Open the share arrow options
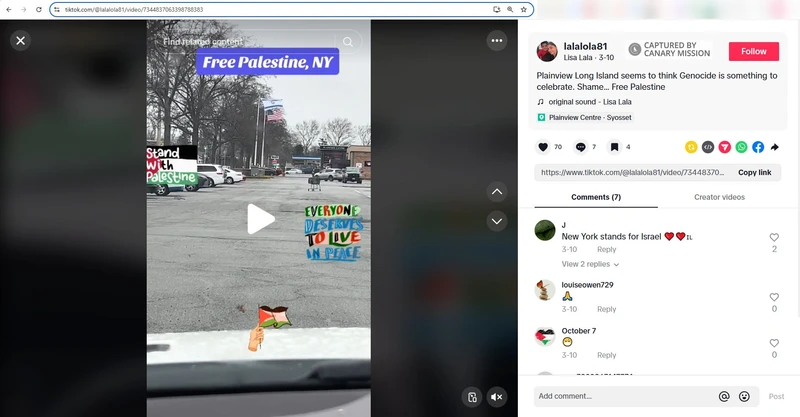This screenshot has width=800, height=417. pos(774,147)
